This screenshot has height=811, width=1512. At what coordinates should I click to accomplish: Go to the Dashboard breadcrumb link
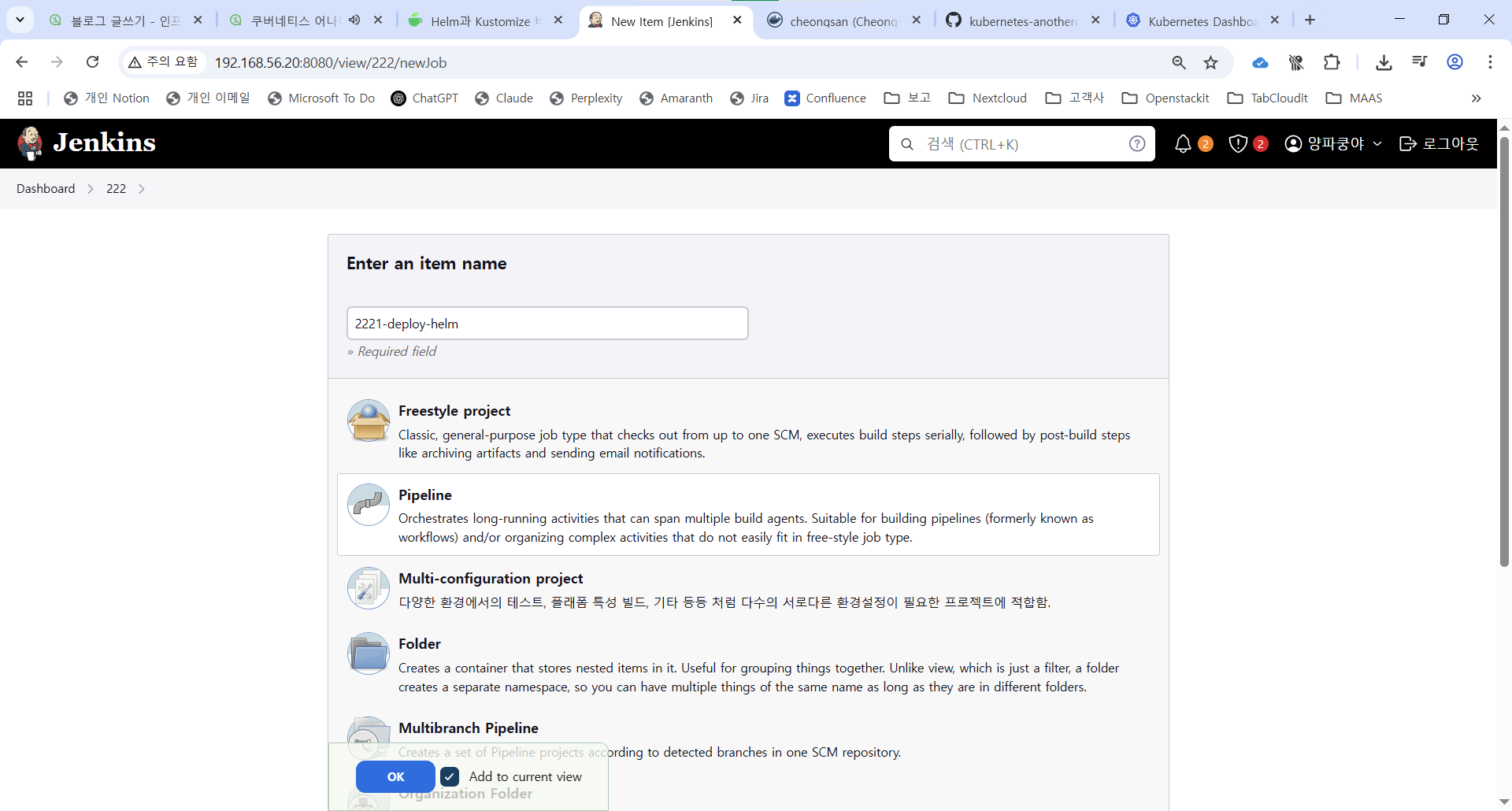point(46,189)
